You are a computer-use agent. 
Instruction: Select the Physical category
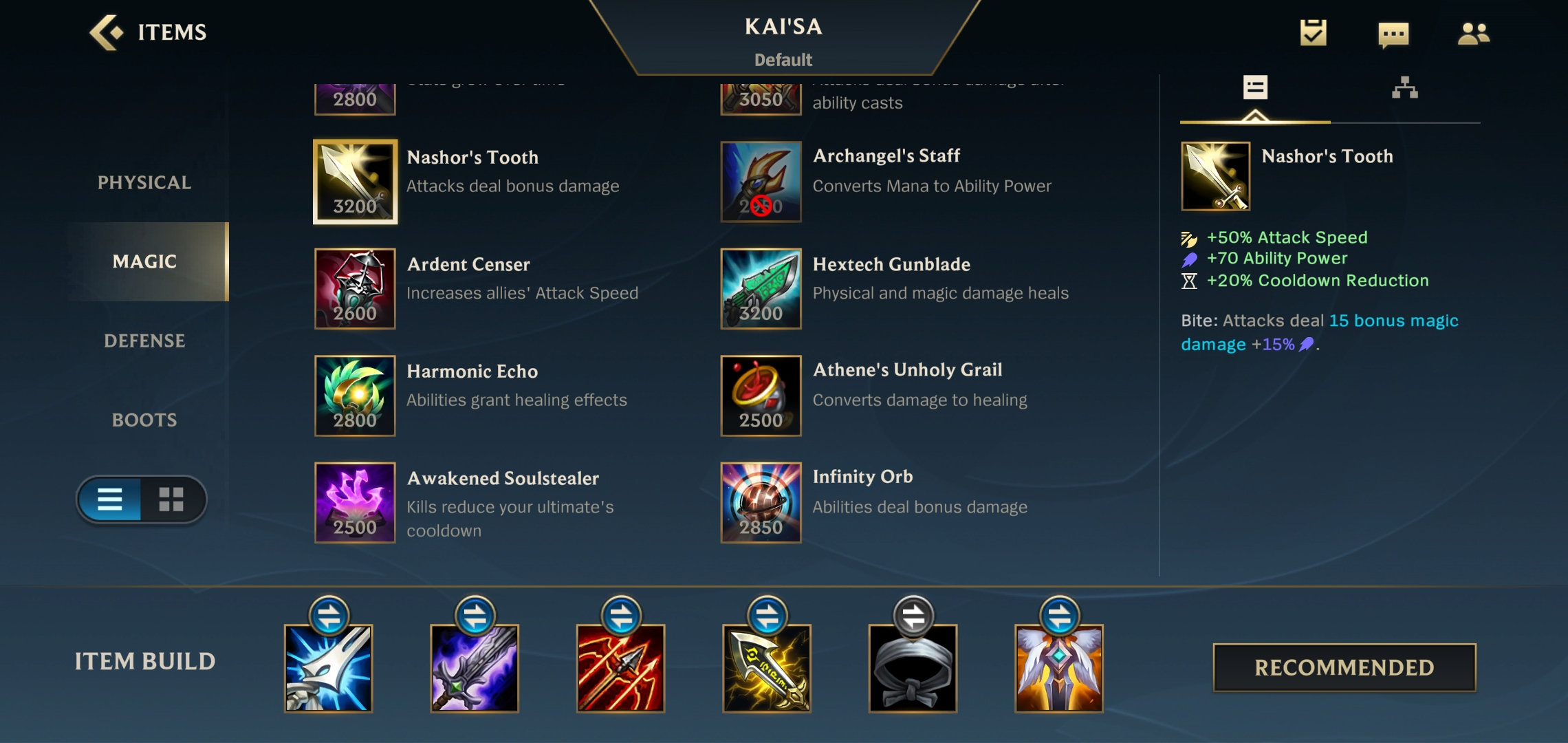coord(144,182)
